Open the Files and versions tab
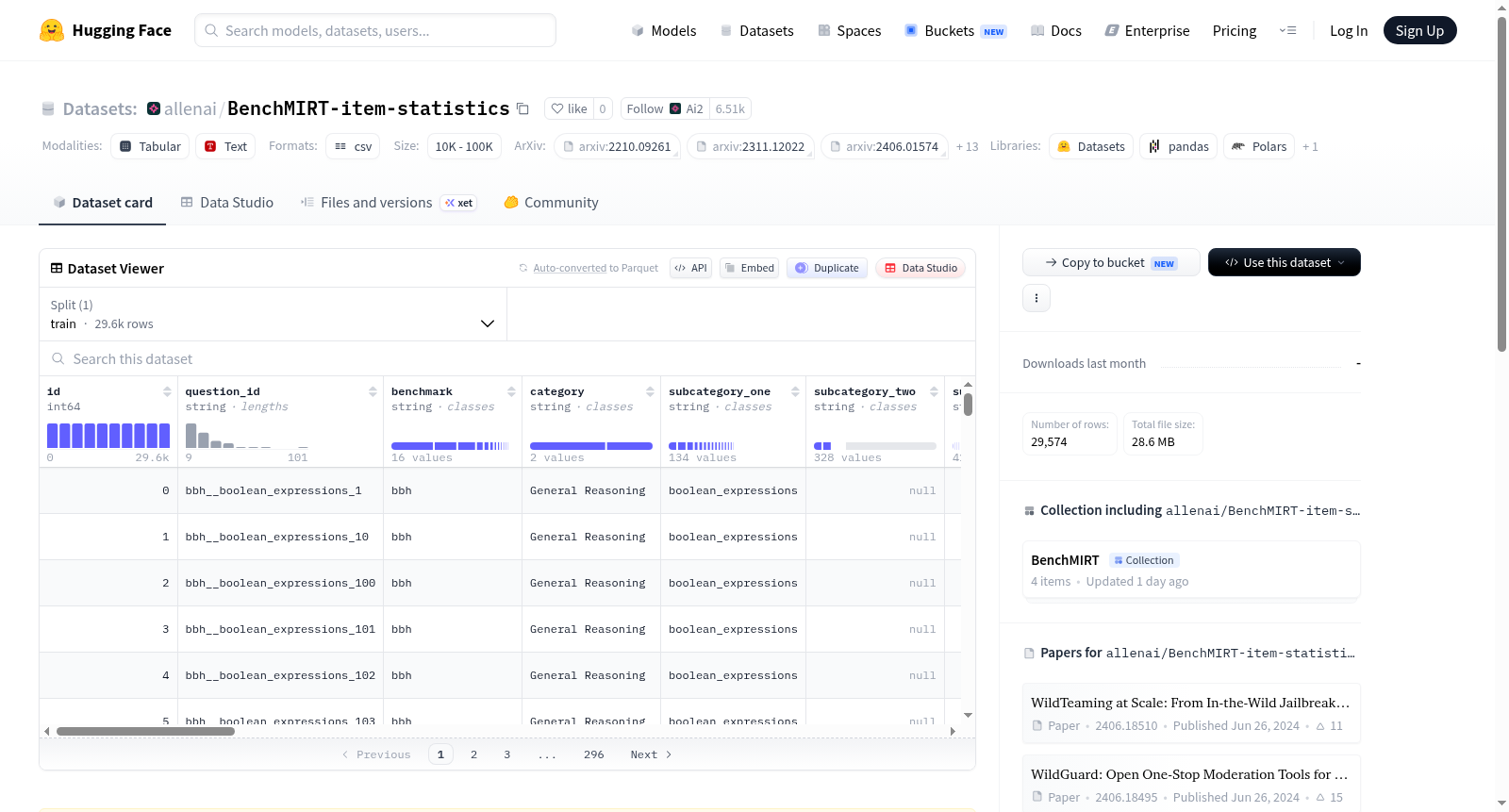 (x=389, y=202)
